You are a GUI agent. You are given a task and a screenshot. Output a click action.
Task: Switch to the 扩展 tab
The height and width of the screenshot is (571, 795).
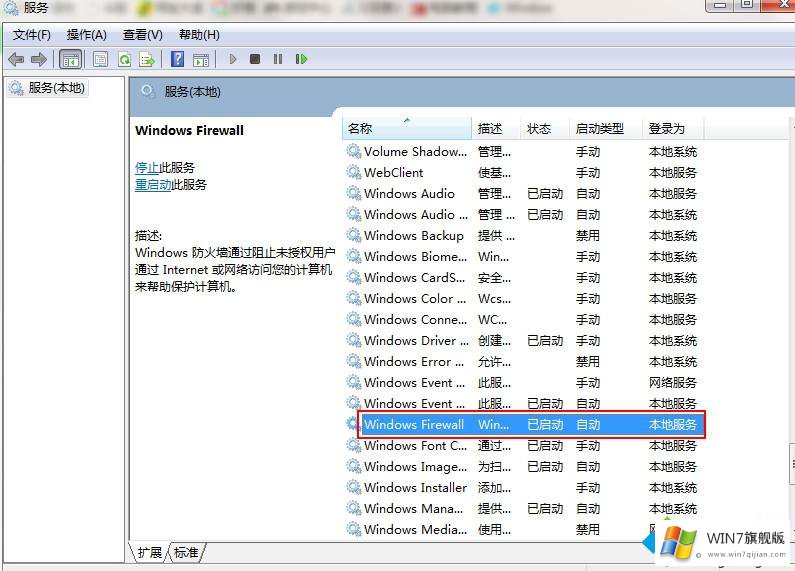click(x=150, y=552)
